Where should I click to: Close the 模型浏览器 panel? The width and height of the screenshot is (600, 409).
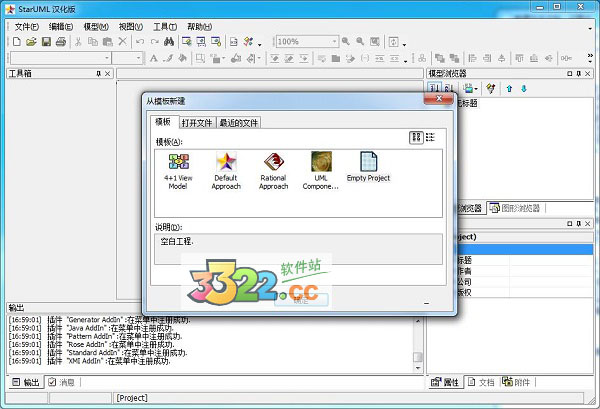coord(588,73)
